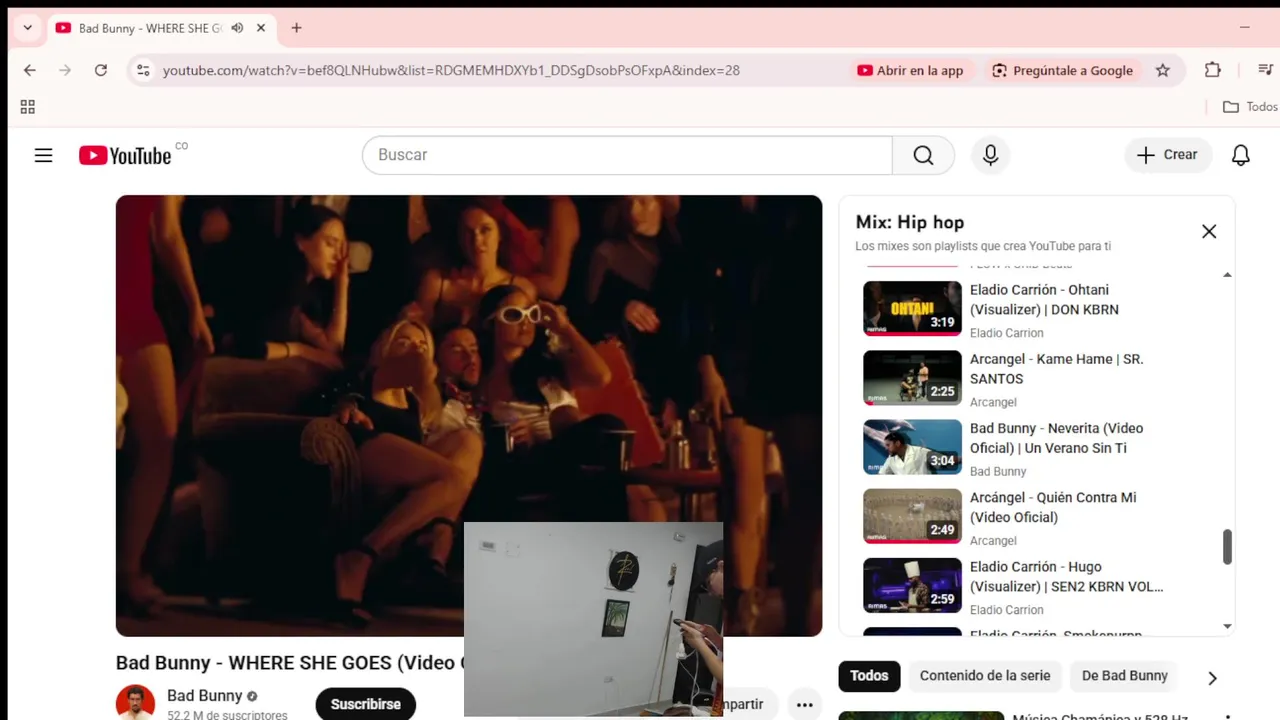
Task: Open Bad Bunny - Neverita (Video Oficial) title
Action: pos(1056,438)
